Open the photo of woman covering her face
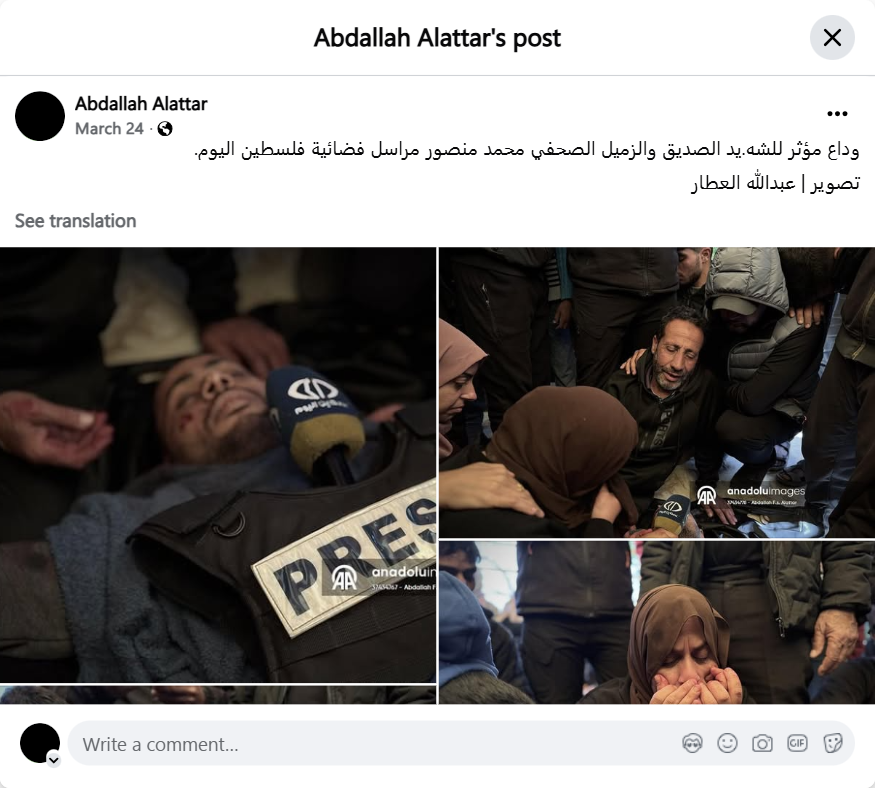The height and width of the screenshot is (788, 875). [657, 622]
